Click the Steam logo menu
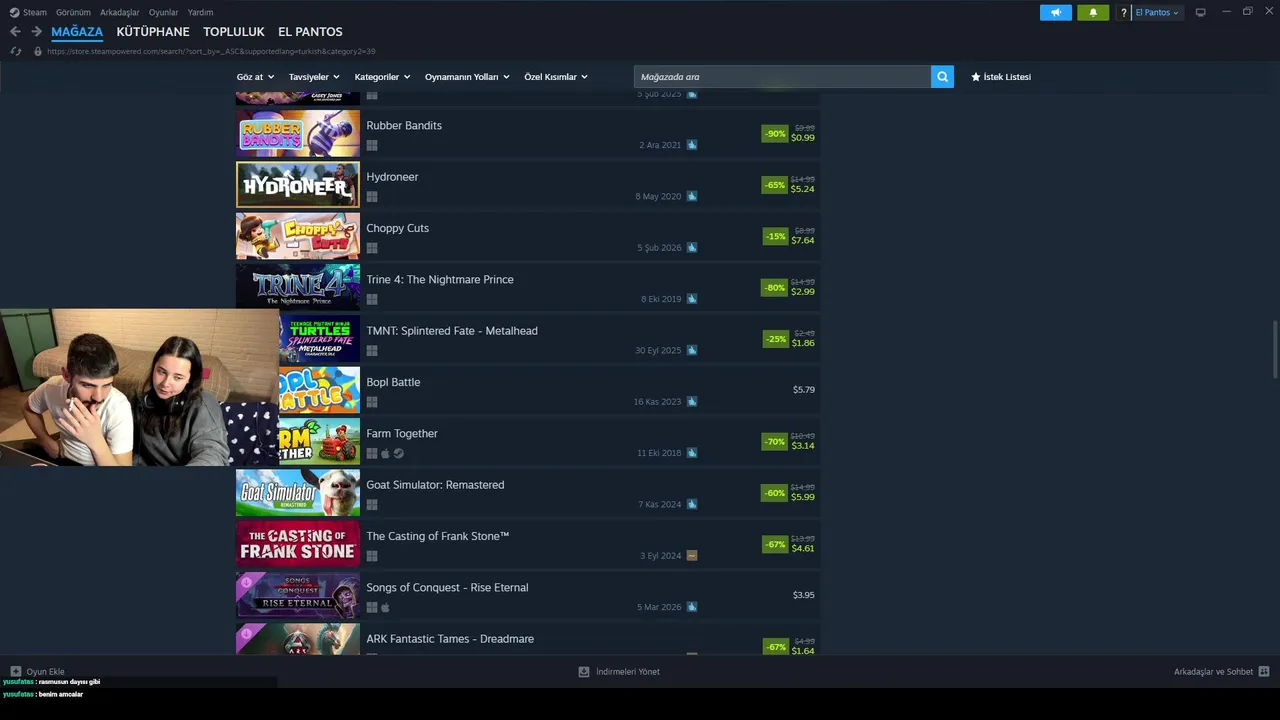 (x=28, y=12)
